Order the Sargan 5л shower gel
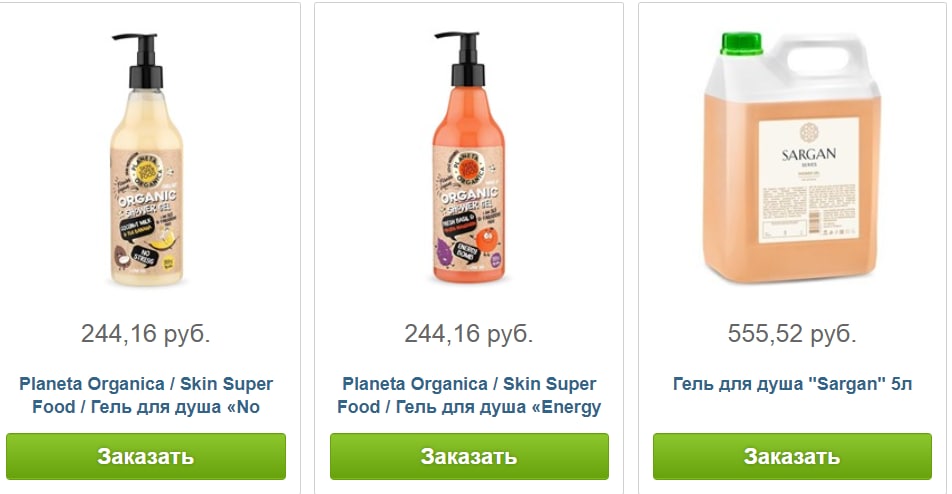The height and width of the screenshot is (494, 952). pos(792,456)
